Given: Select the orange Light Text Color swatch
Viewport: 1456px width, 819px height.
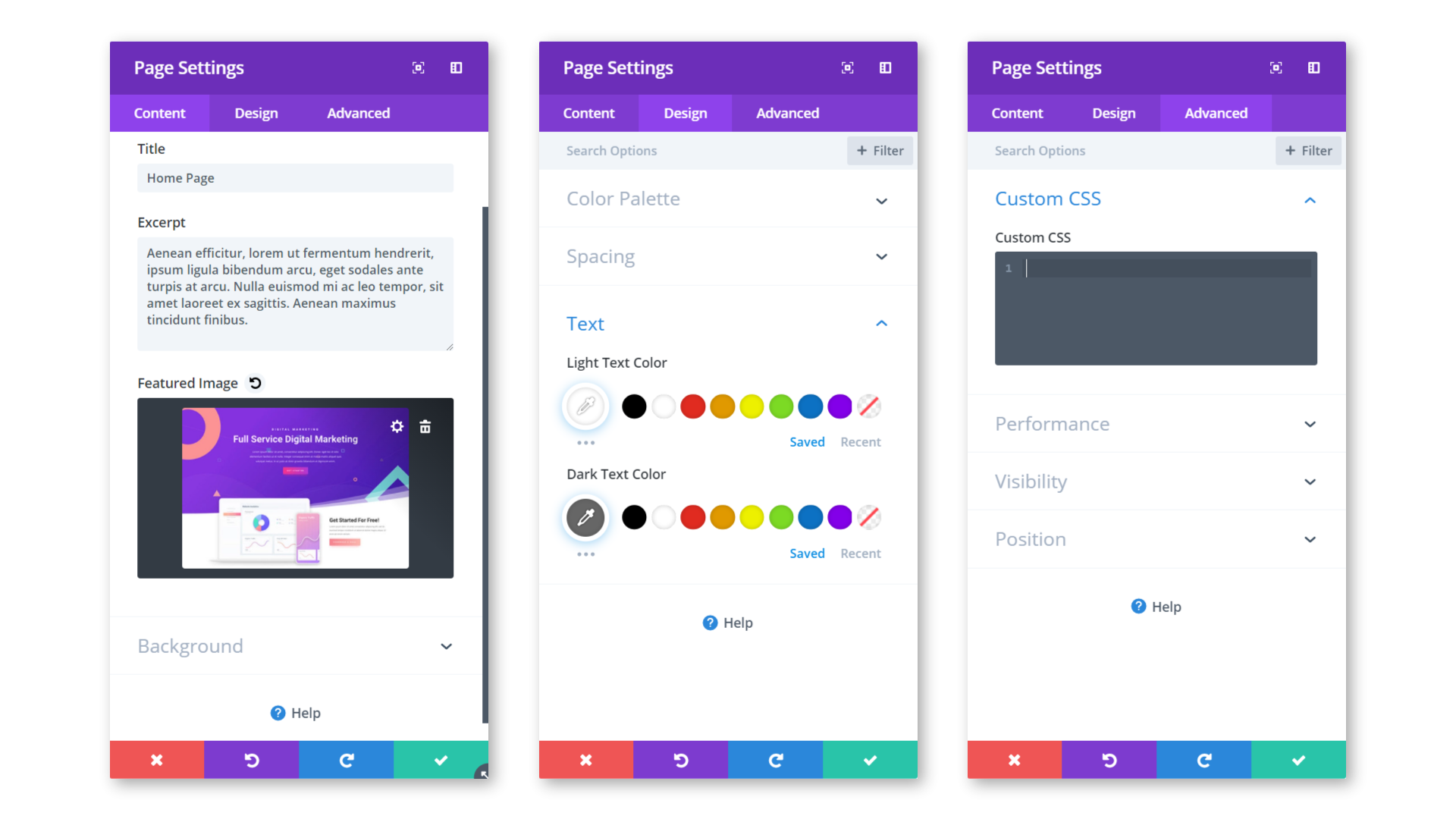Looking at the screenshot, I should pos(721,406).
